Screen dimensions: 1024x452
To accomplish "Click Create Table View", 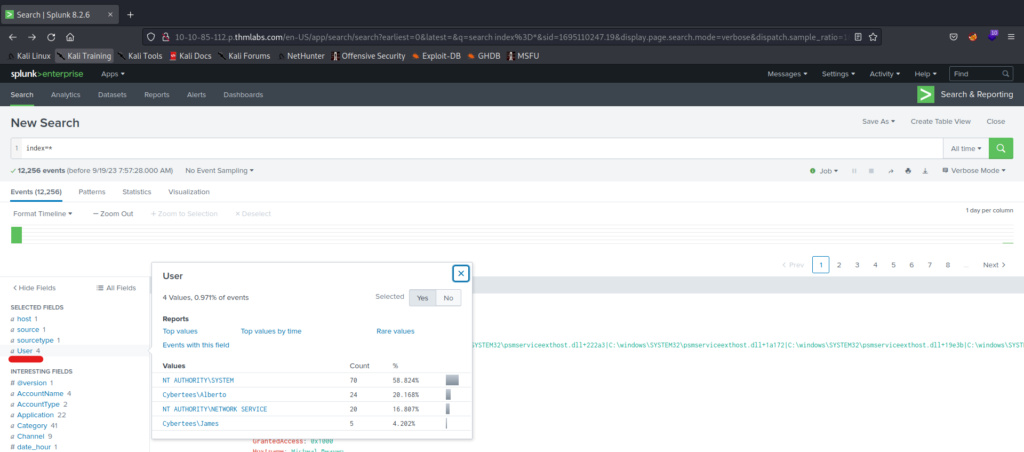I will (940, 121).
